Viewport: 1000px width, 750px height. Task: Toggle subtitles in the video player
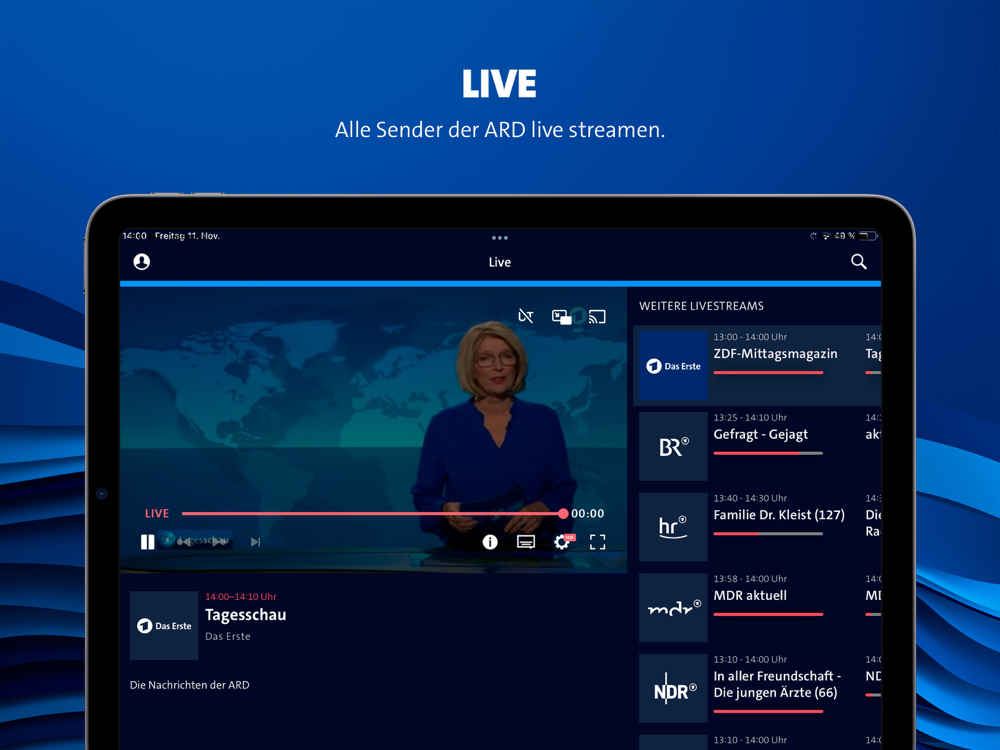coord(526,541)
